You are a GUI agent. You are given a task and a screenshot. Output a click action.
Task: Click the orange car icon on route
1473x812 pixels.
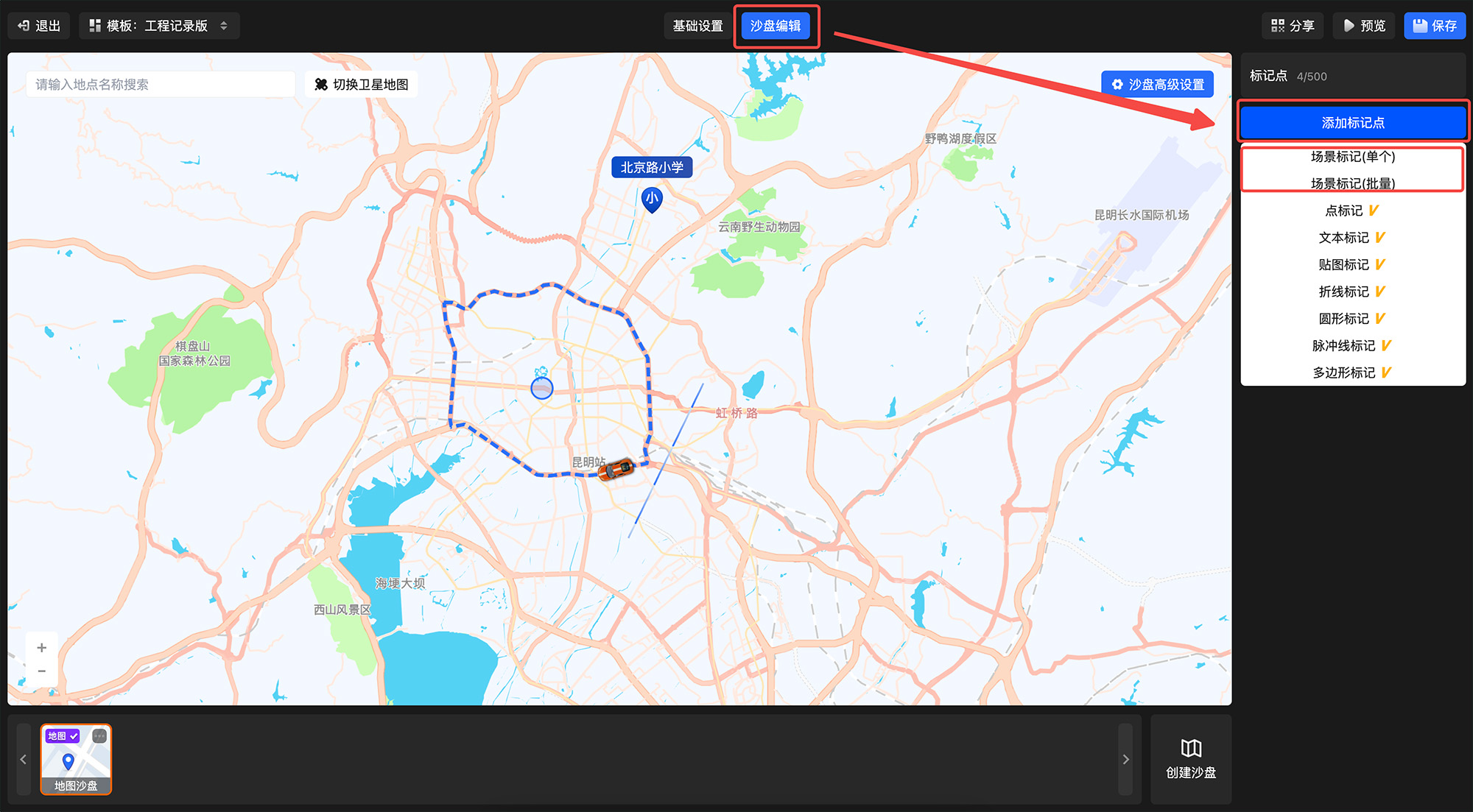coord(616,468)
